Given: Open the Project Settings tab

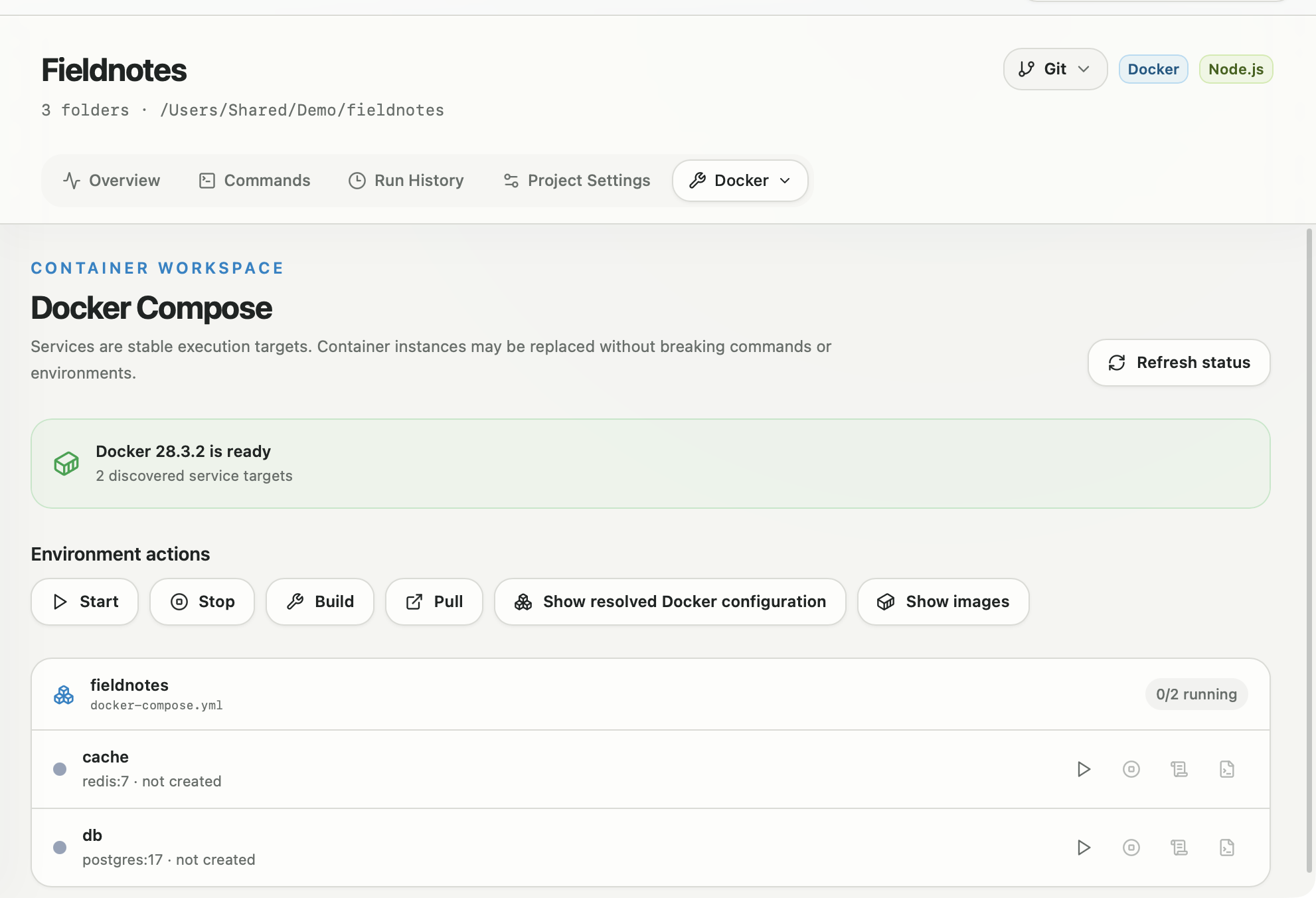Looking at the screenshot, I should 576,181.
